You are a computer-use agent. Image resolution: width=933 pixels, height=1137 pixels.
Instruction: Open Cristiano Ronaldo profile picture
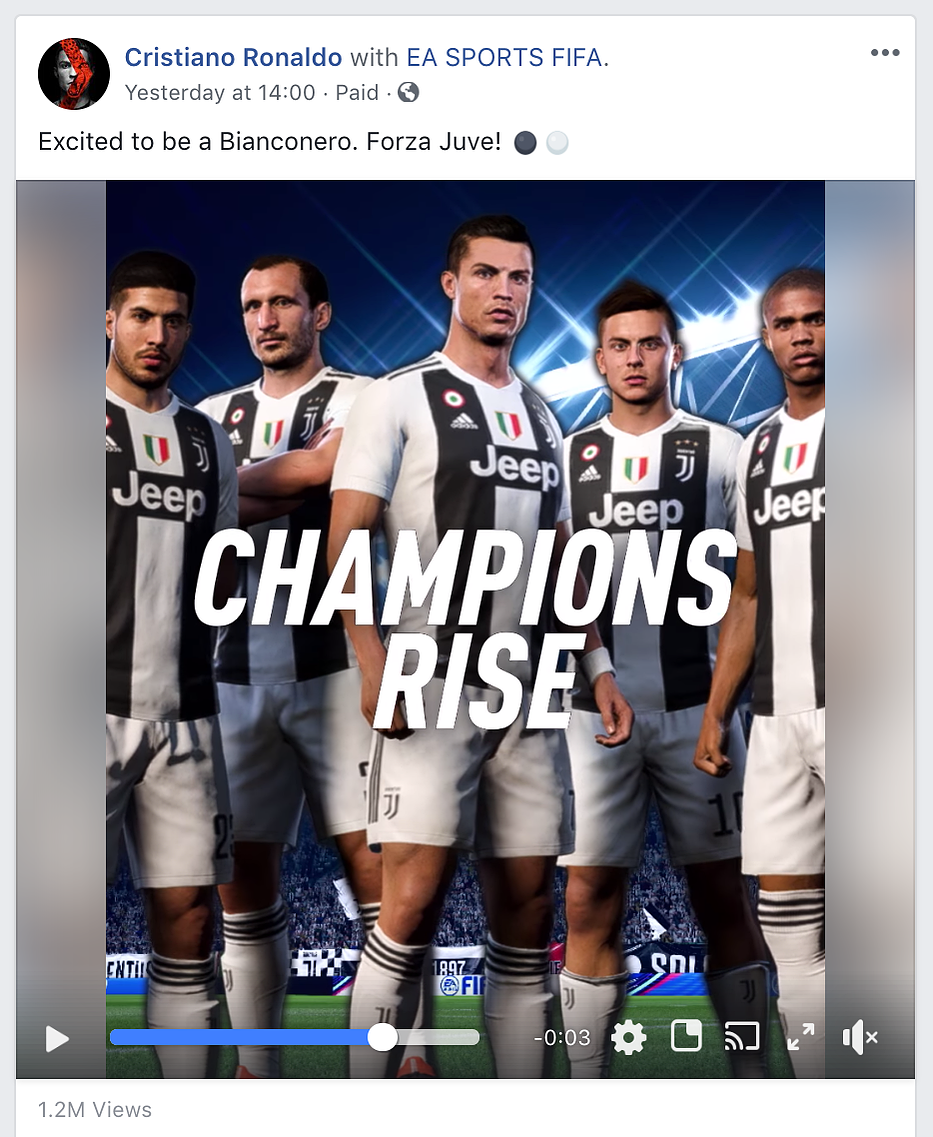74,74
